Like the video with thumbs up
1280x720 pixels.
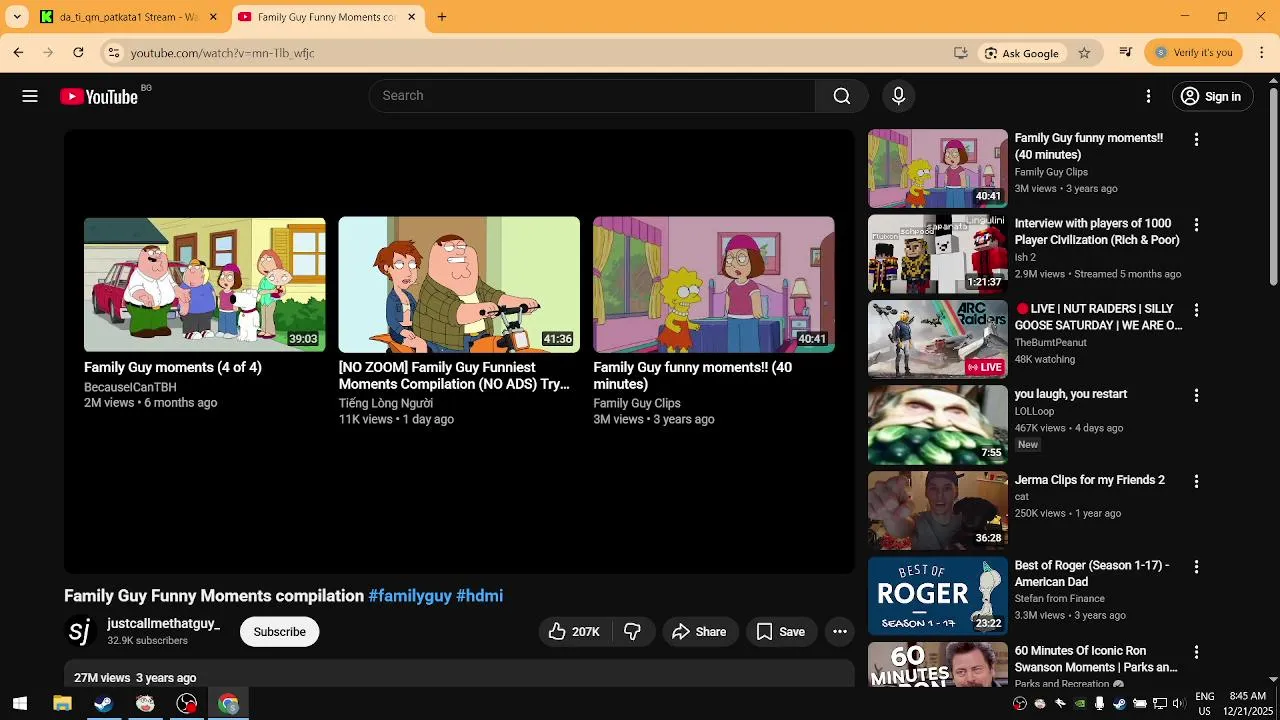coord(573,632)
